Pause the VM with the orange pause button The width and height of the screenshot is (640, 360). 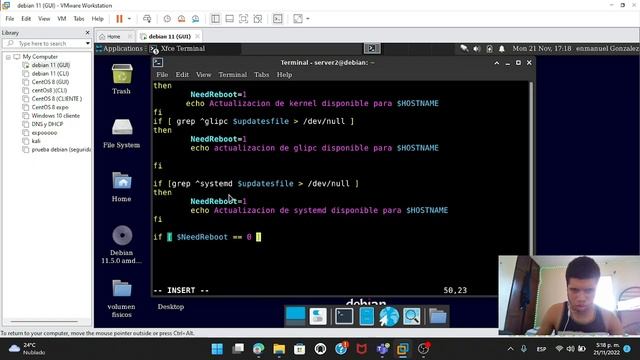tap(119, 19)
